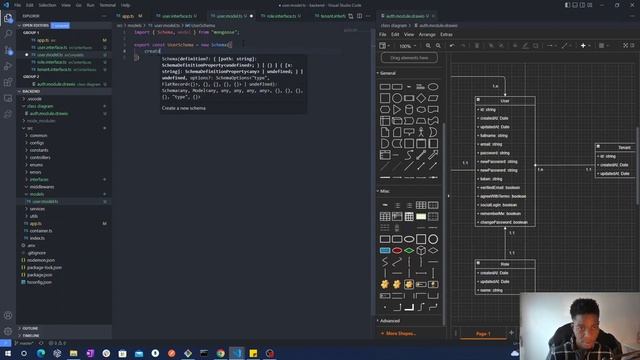Switch to the role.interface.ts editor tab
The width and height of the screenshot is (640, 360).
[281, 16]
